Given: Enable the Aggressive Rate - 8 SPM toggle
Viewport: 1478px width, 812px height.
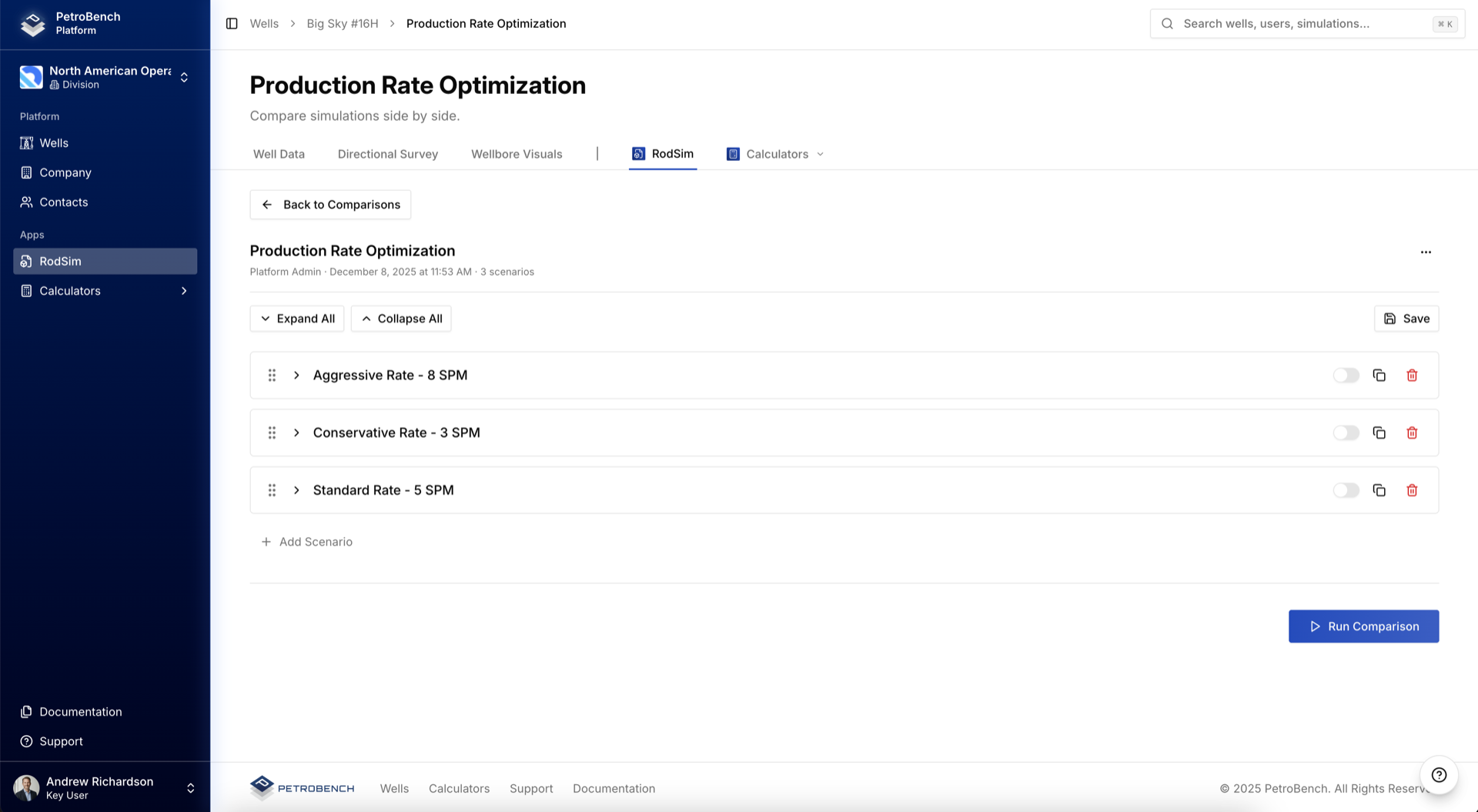Looking at the screenshot, I should coord(1346,376).
